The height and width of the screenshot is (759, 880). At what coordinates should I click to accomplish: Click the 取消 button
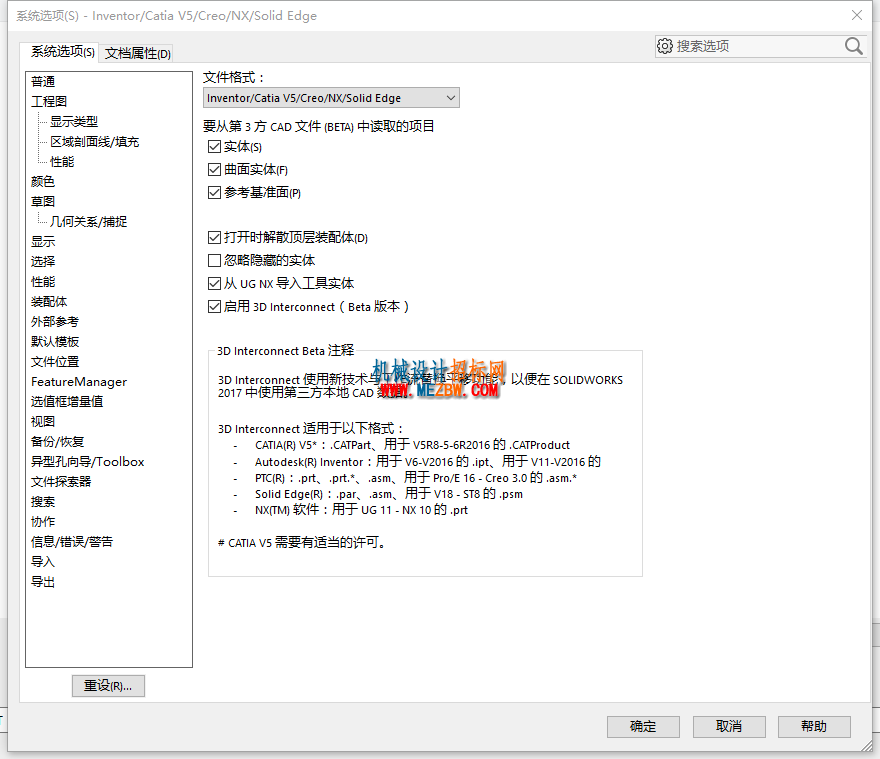(729, 726)
